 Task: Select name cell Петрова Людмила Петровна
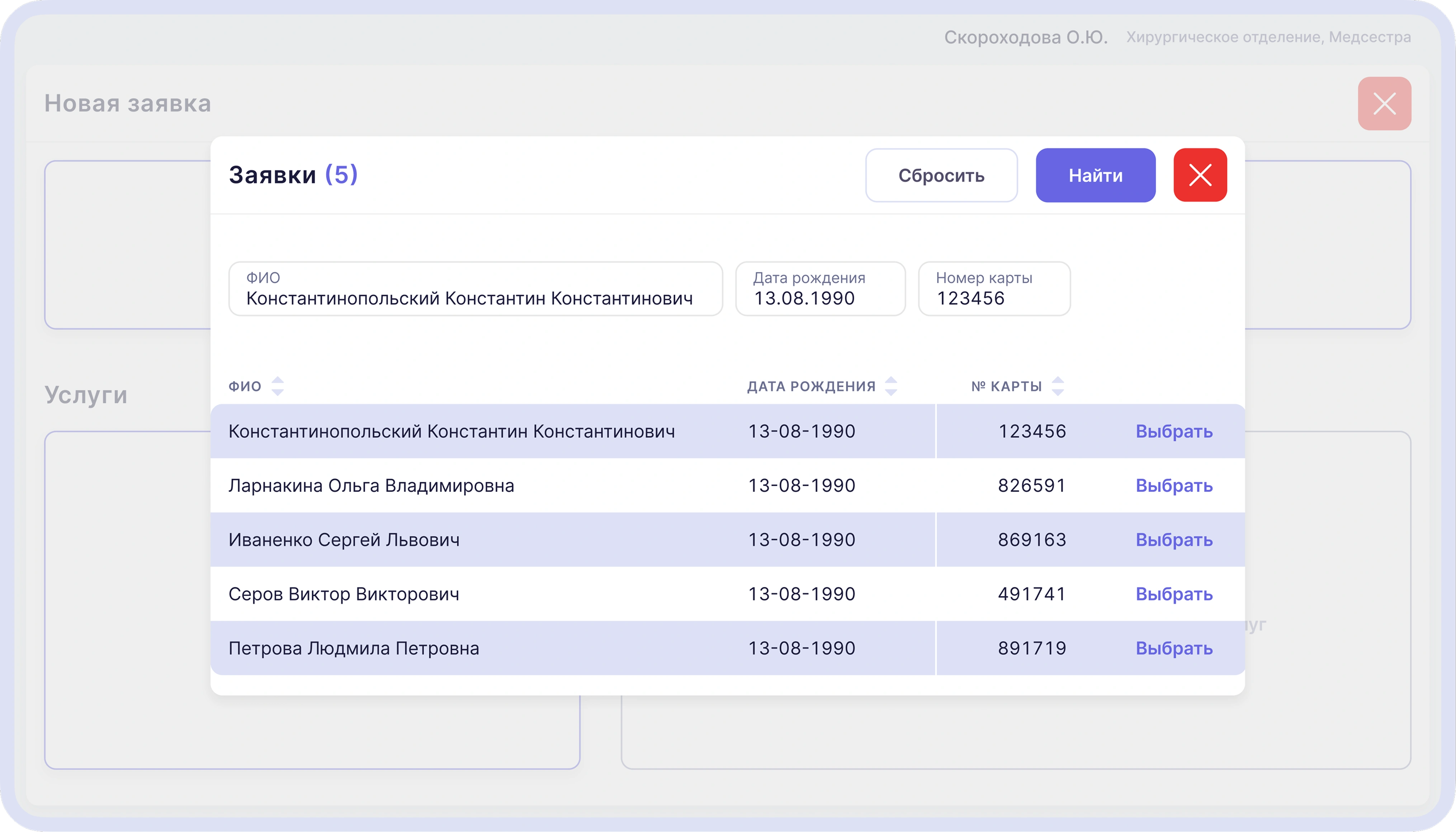[354, 649]
